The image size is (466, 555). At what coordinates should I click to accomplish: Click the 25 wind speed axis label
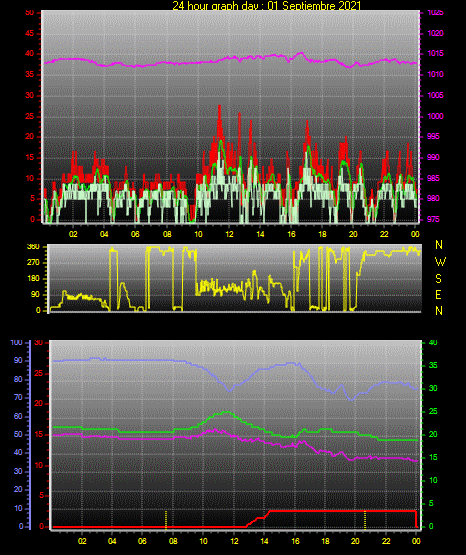tap(30, 116)
